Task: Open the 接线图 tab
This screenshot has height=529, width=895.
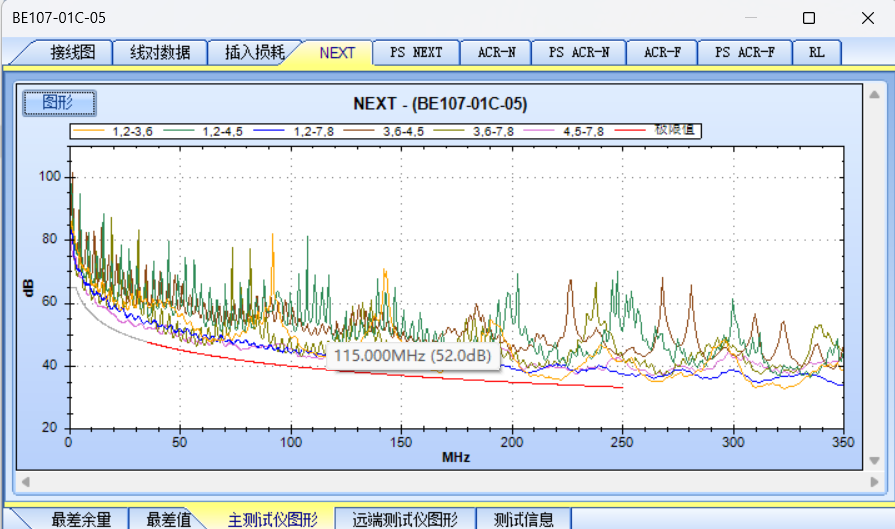Action: pyautogui.click(x=72, y=52)
